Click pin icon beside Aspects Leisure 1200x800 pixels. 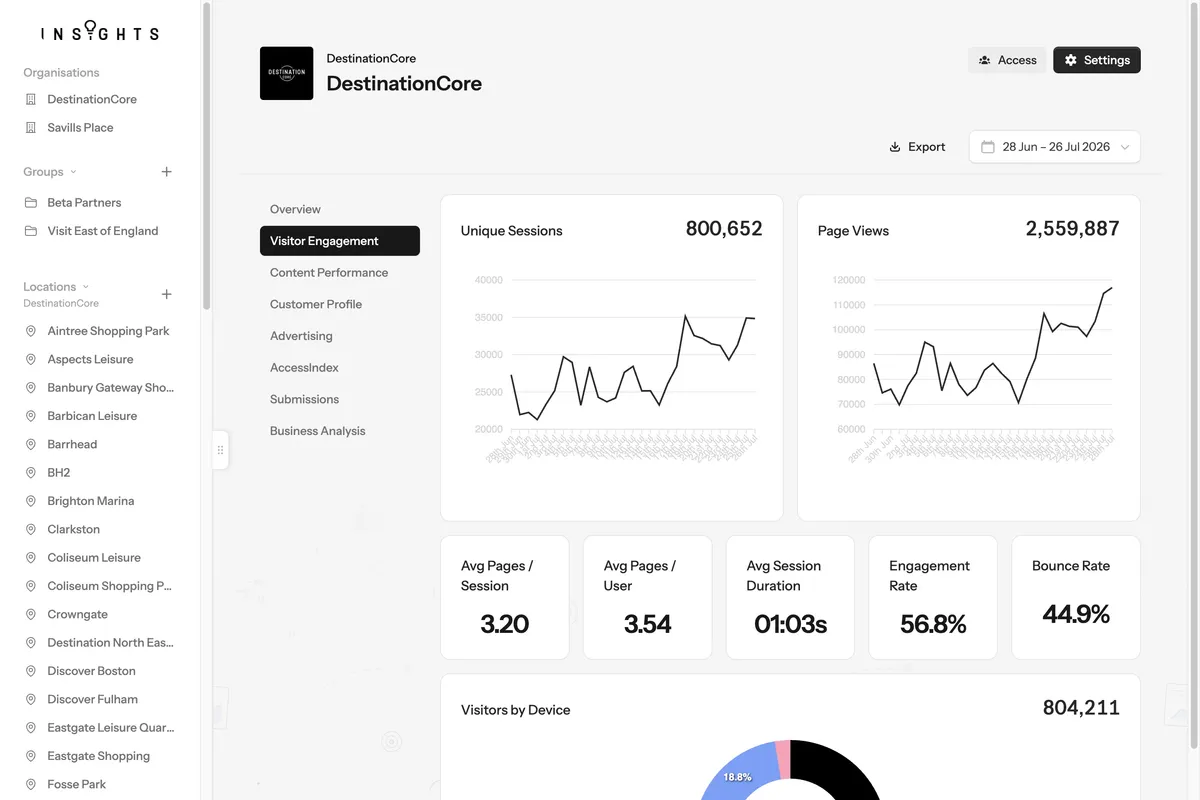(x=31, y=359)
